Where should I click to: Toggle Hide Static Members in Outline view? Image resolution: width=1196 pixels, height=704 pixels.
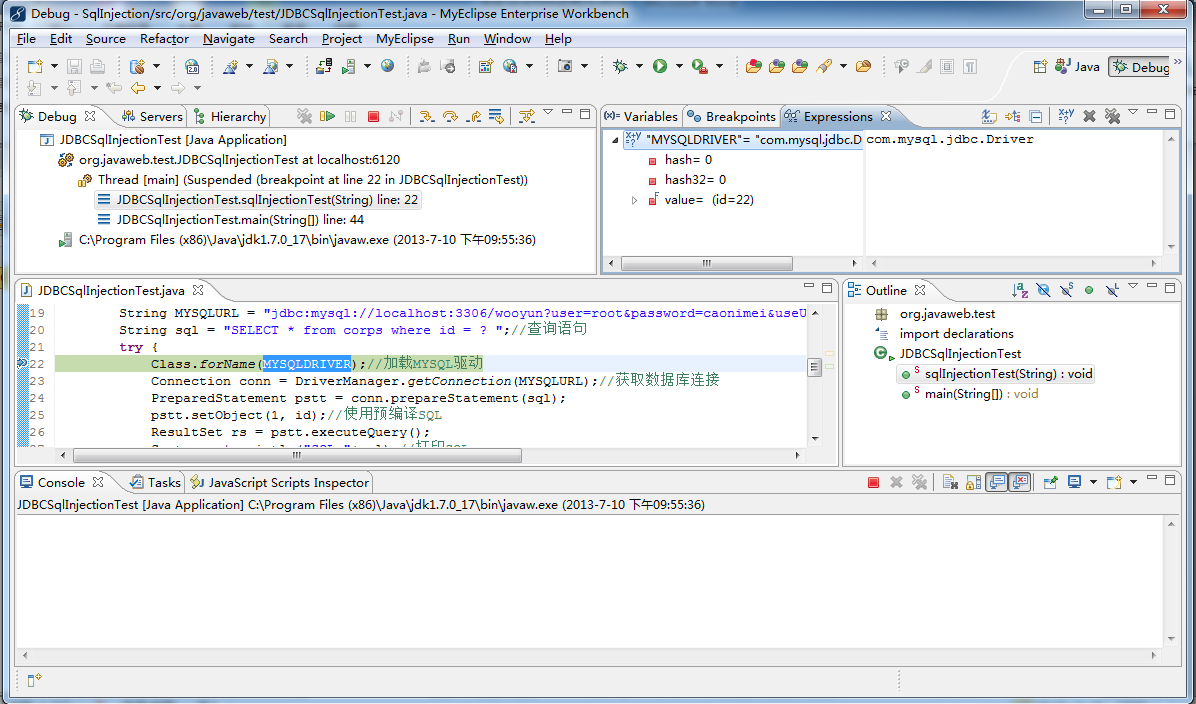[x=1066, y=290]
